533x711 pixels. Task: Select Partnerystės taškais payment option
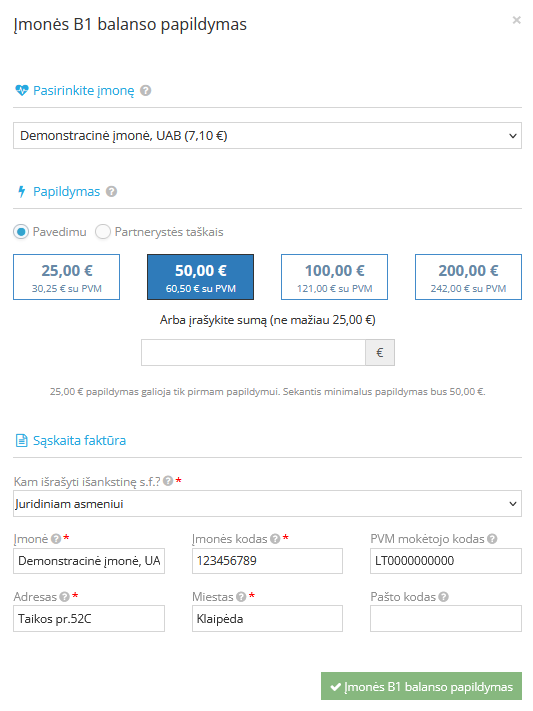(103, 232)
